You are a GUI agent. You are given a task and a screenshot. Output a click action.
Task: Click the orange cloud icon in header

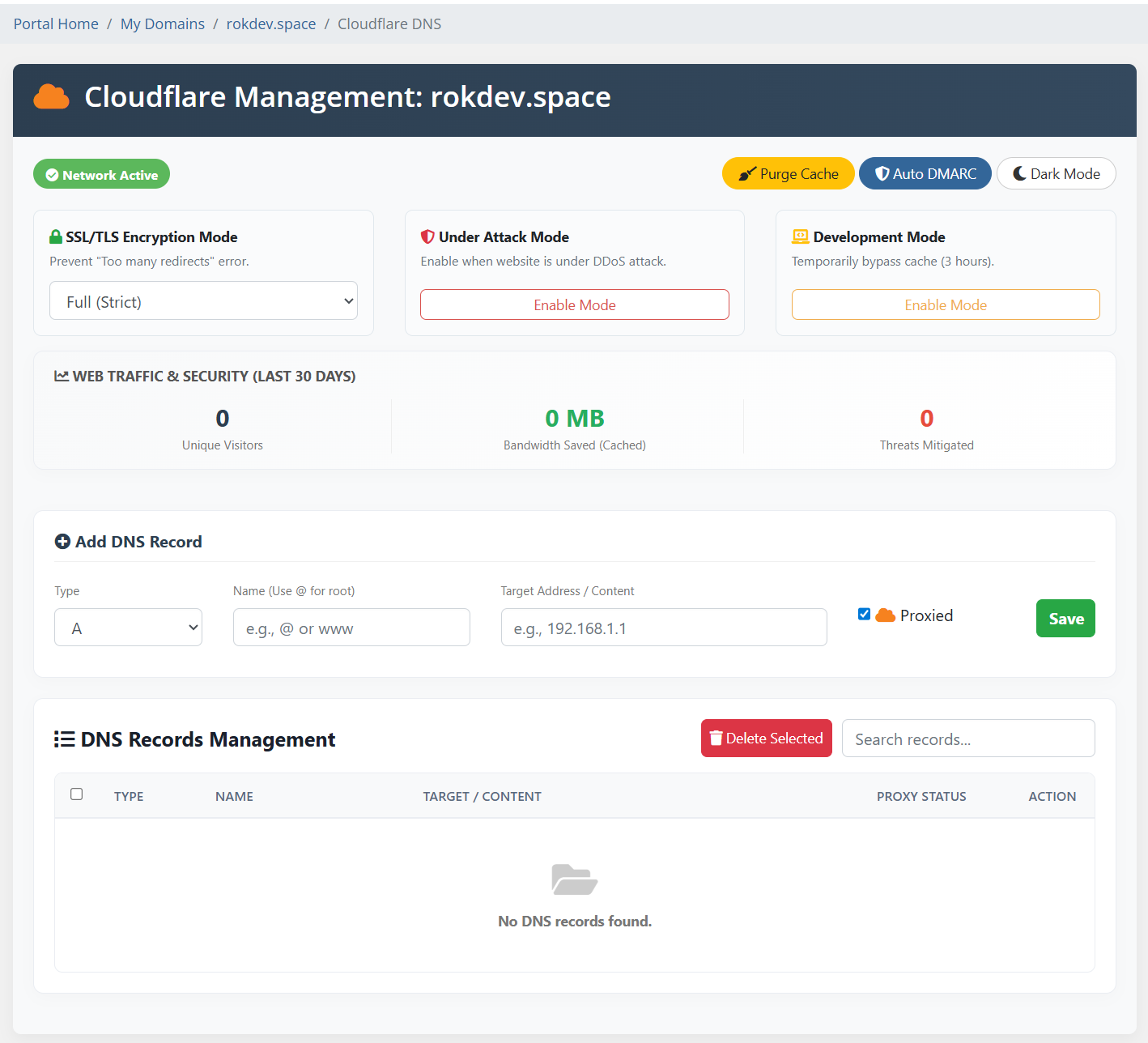[51, 96]
